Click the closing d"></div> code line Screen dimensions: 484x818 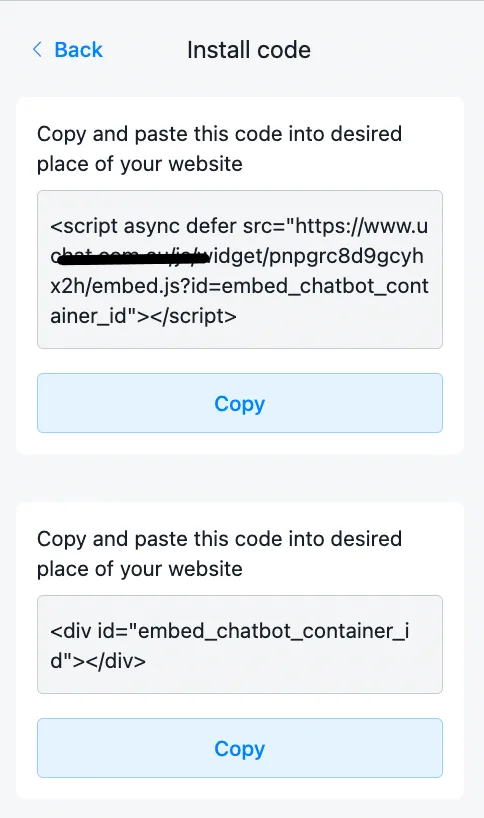pos(98,661)
